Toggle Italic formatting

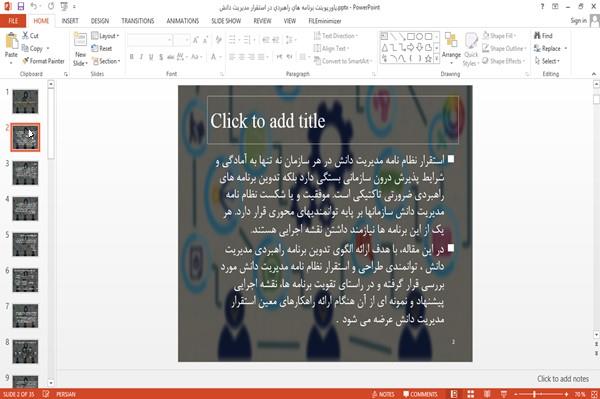pyautogui.click(x=141, y=57)
